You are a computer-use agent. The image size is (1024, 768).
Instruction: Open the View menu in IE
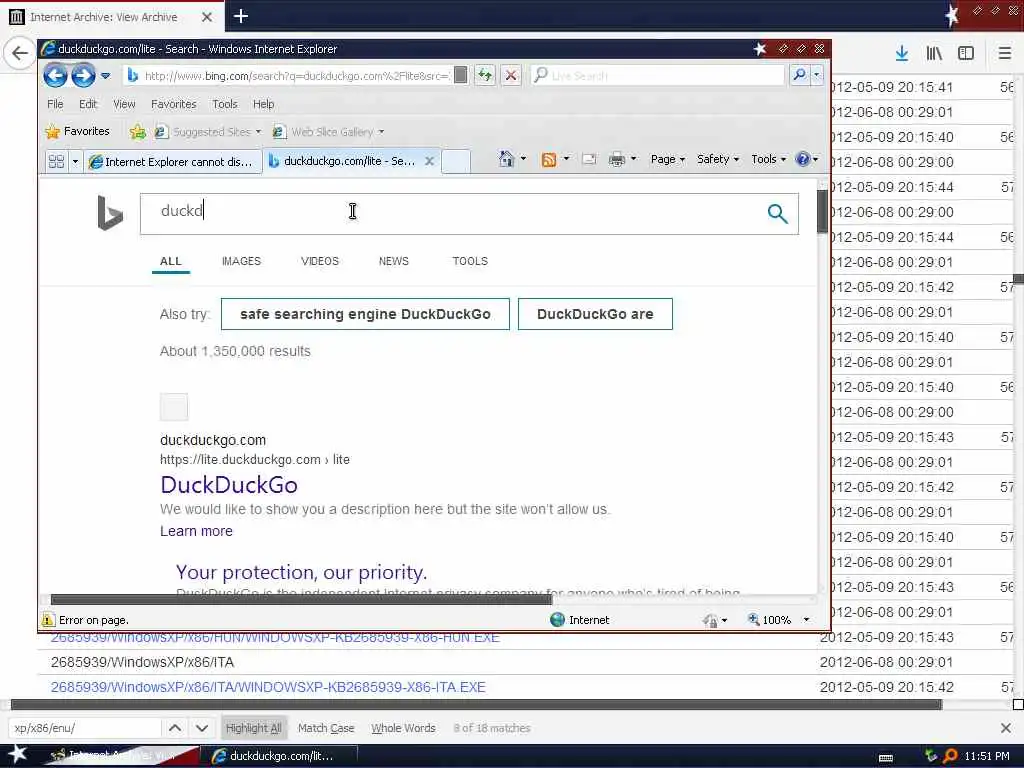point(124,104)
